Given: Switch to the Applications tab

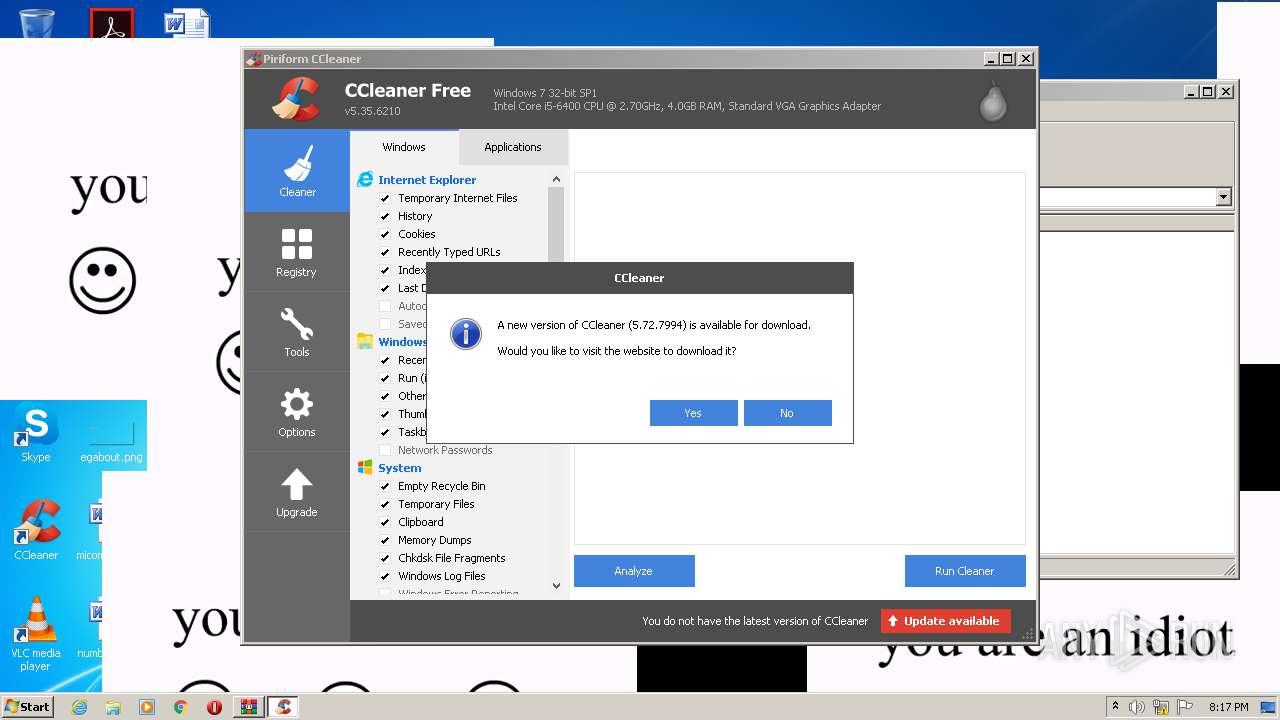Looking at the screenshot, I should [513, 147].
